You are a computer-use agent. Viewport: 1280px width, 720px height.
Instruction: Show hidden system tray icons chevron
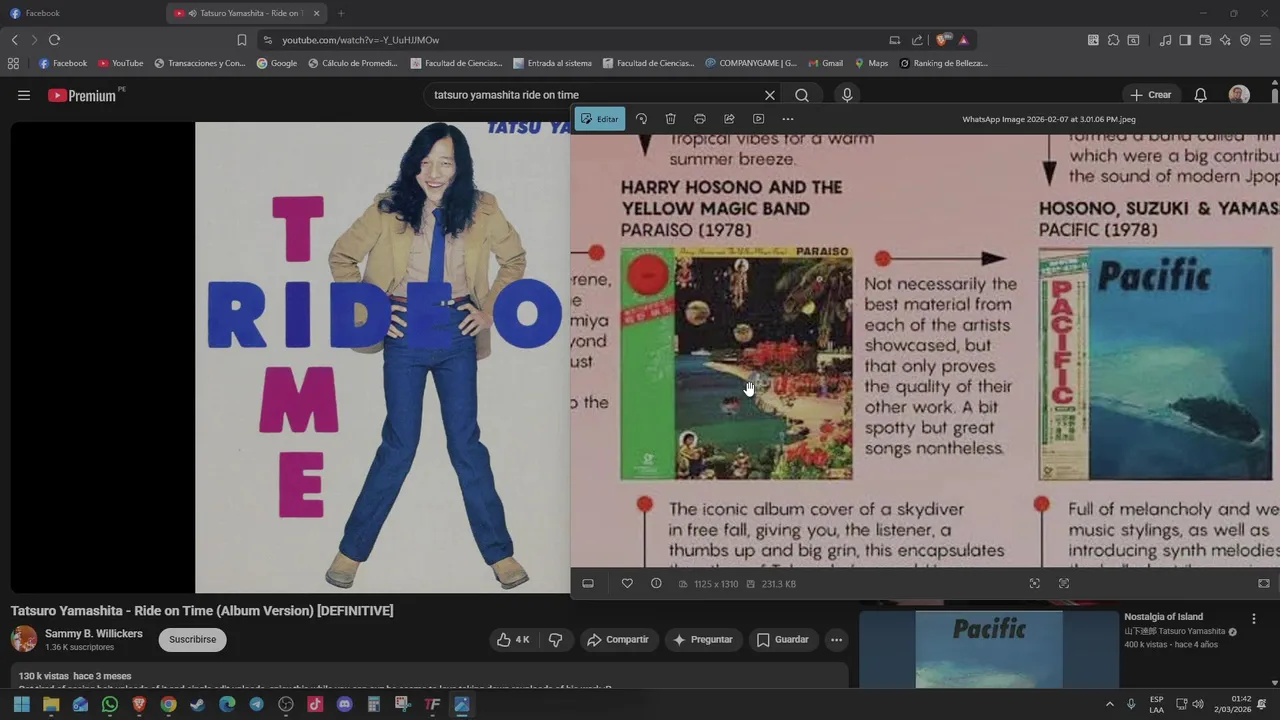pos(1109,704)
